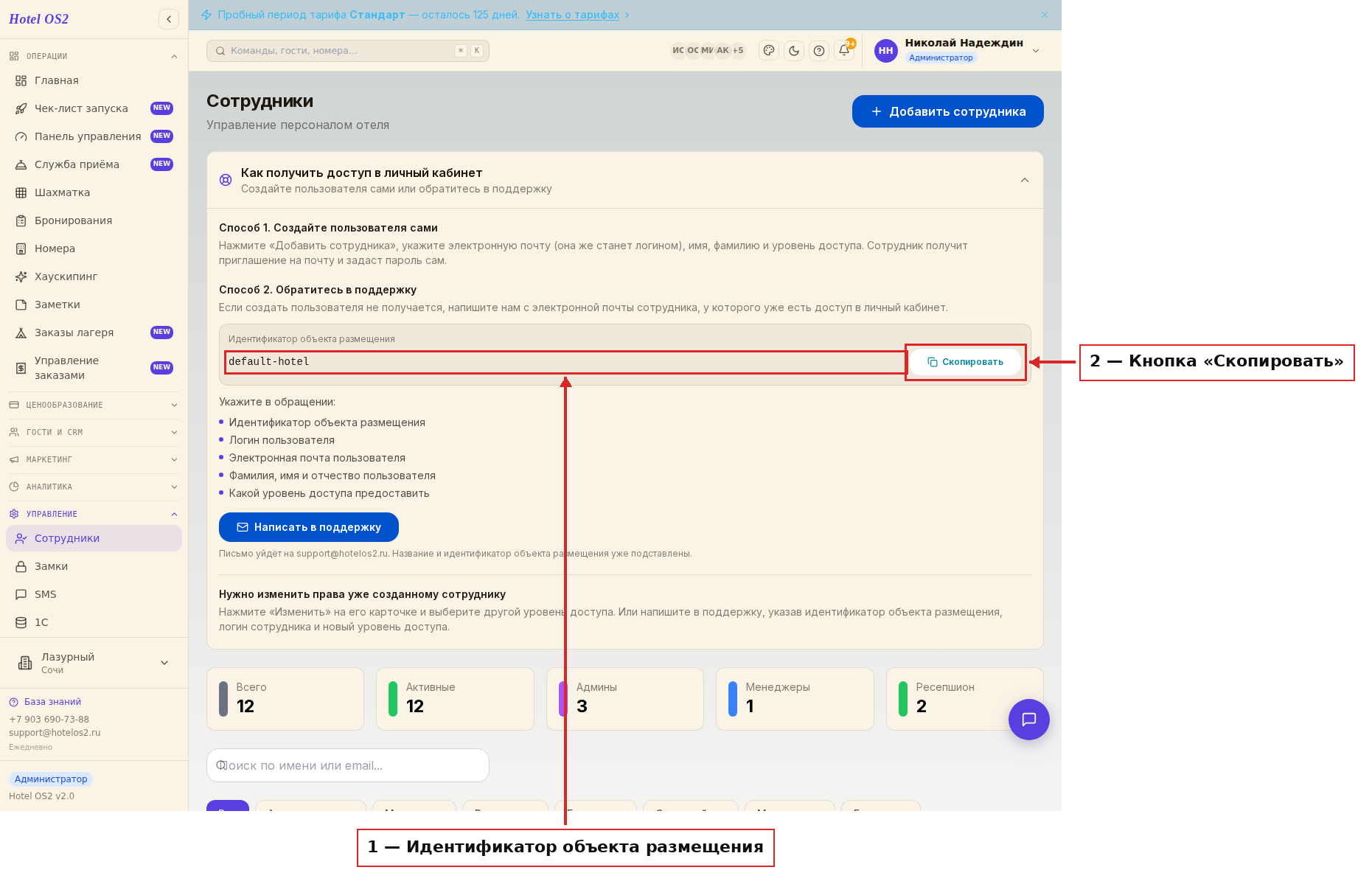The image size is (1372, 884).
Task: Click the building icon for Номера
Action: [21, 248]
